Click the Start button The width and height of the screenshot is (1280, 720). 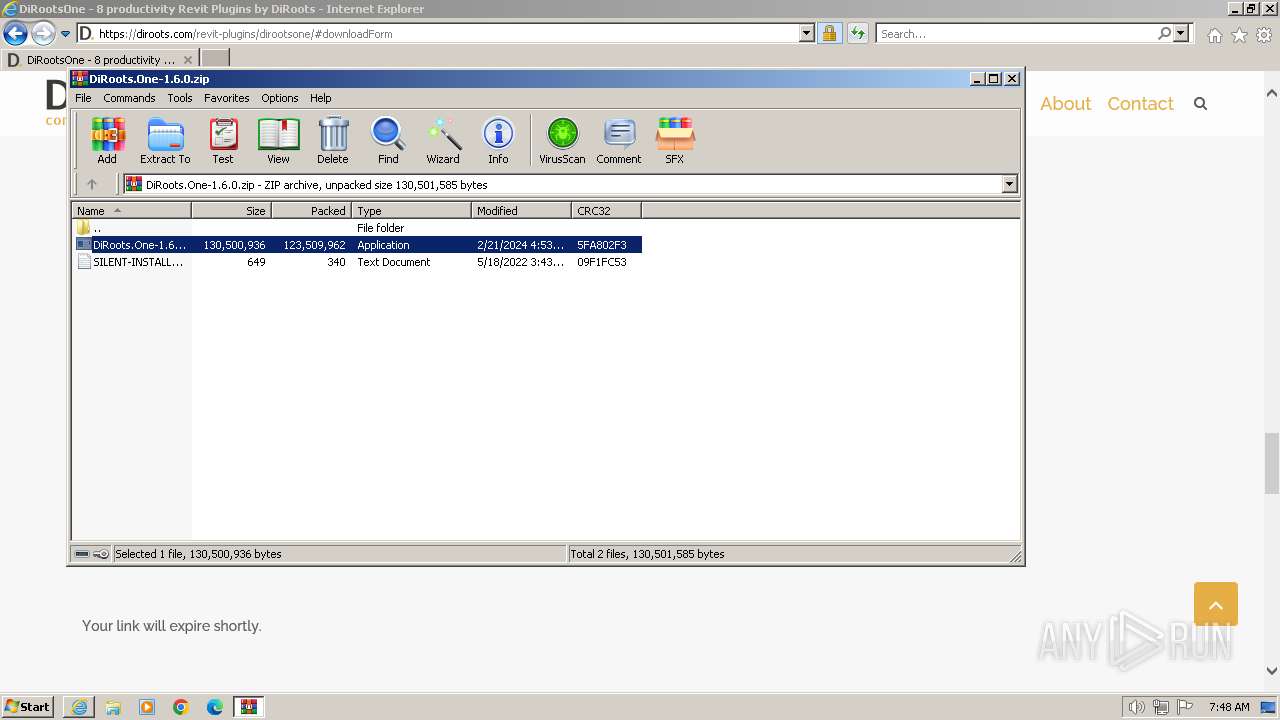29,707
